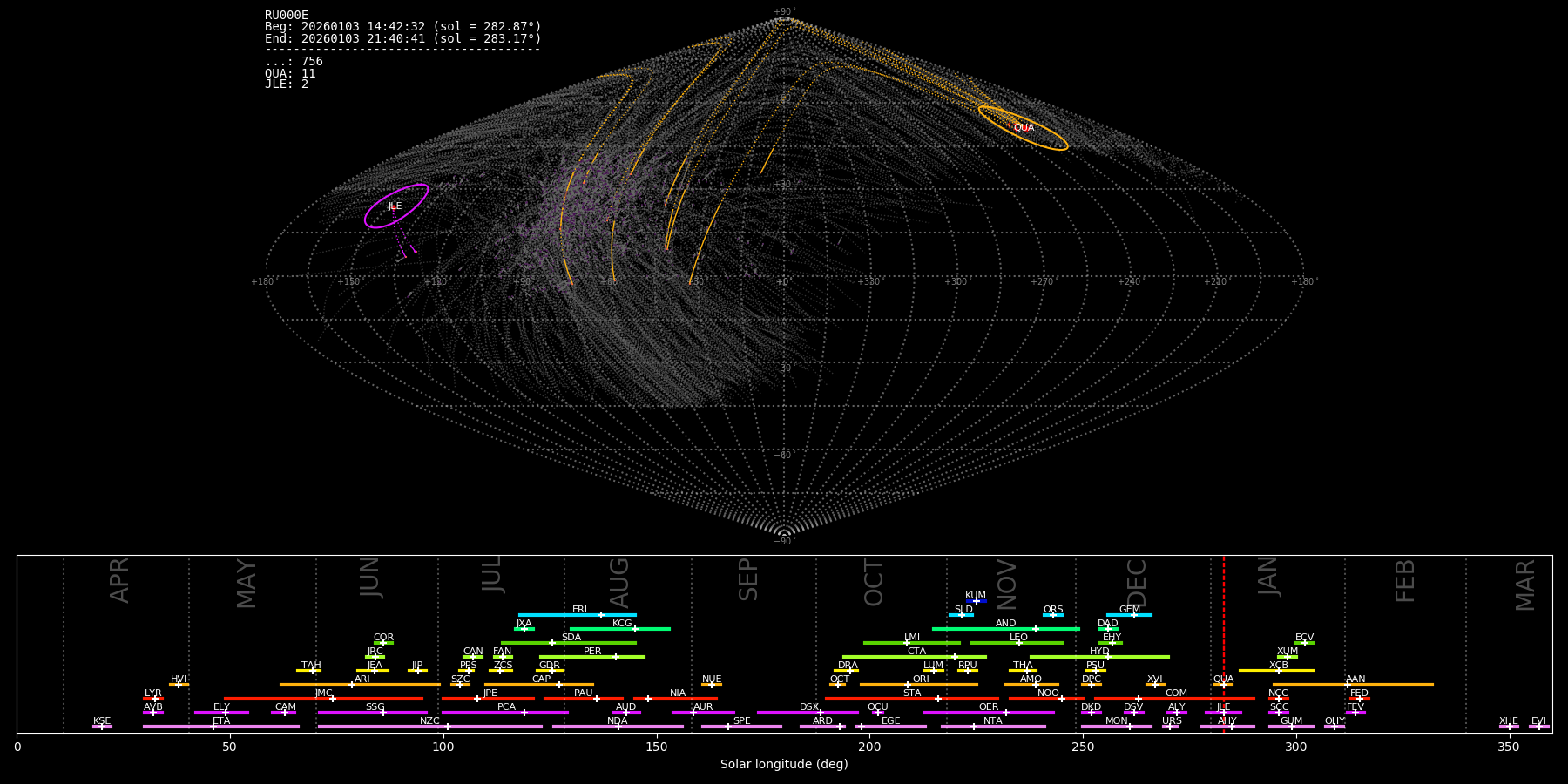Select the XCB yellow shower bar
Image resolution: width=1568 pixels, height=784 pixels.
tap(1276, 671)
